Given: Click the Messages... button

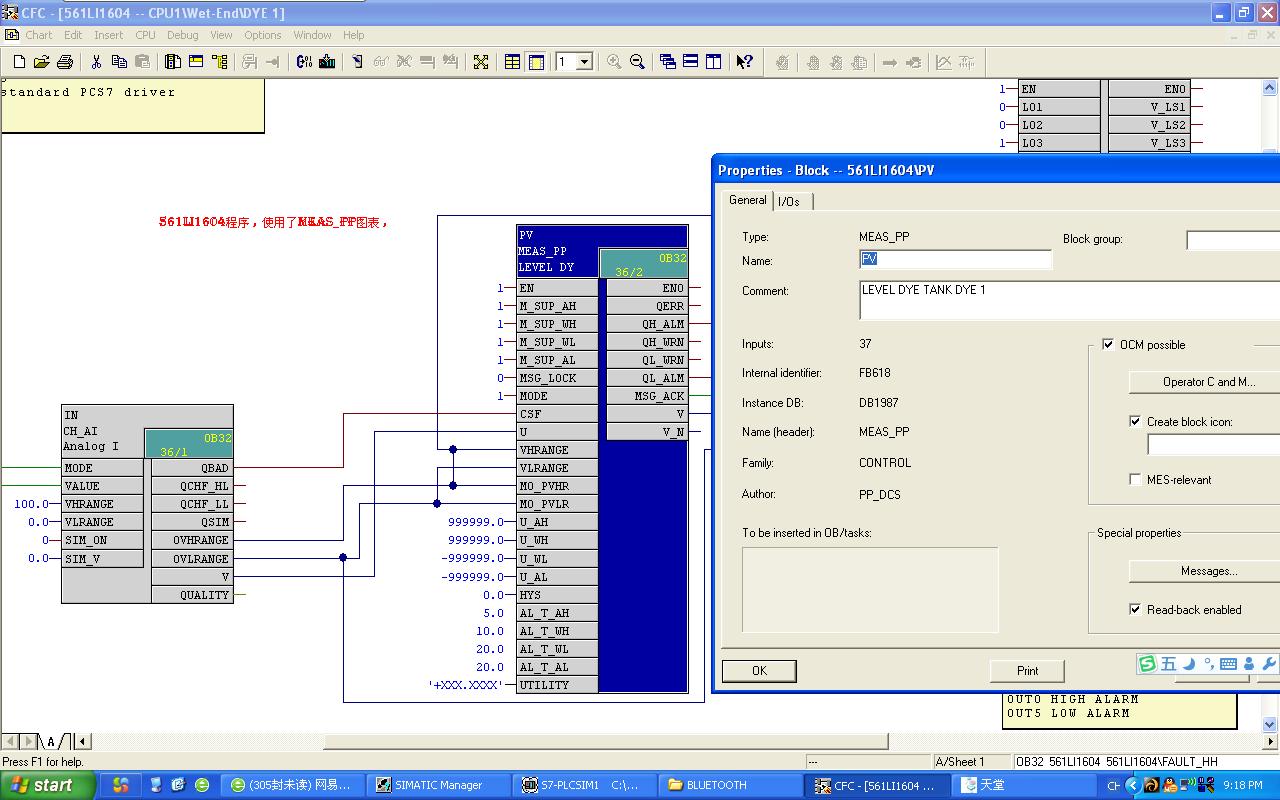Looking at the screenshot, I should click(1208, 571).
